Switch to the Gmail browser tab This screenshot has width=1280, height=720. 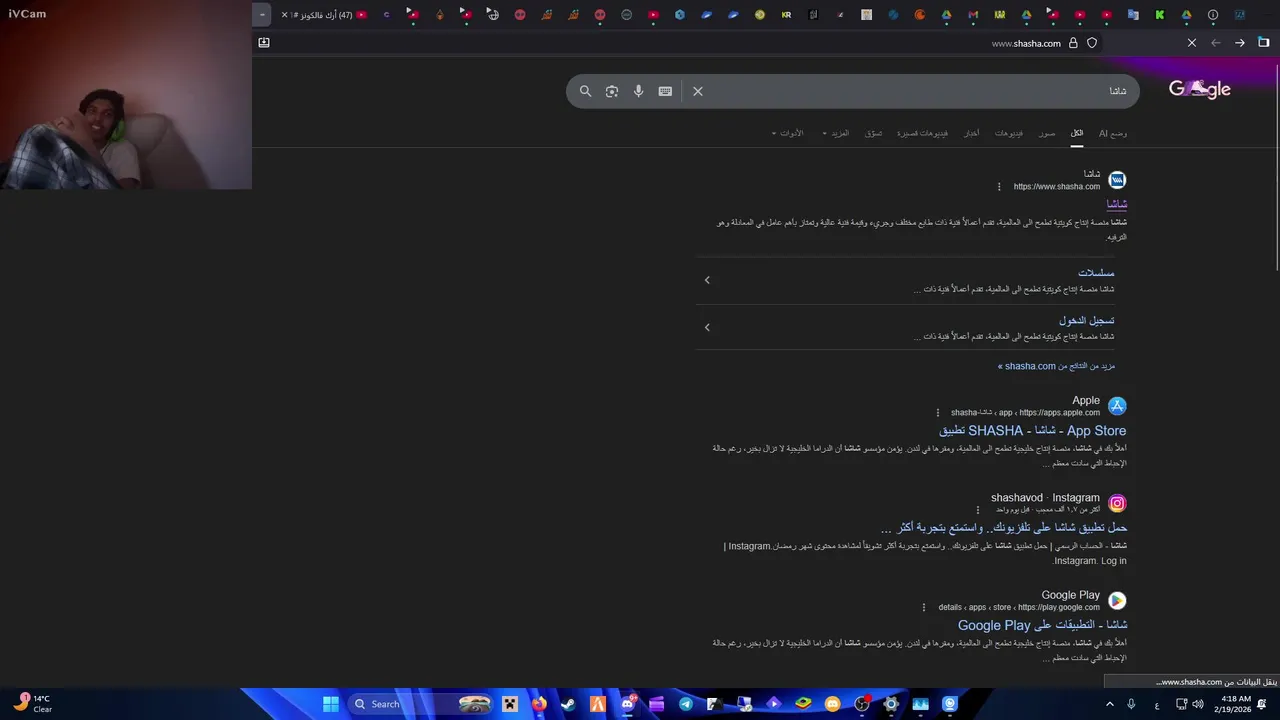973,15
